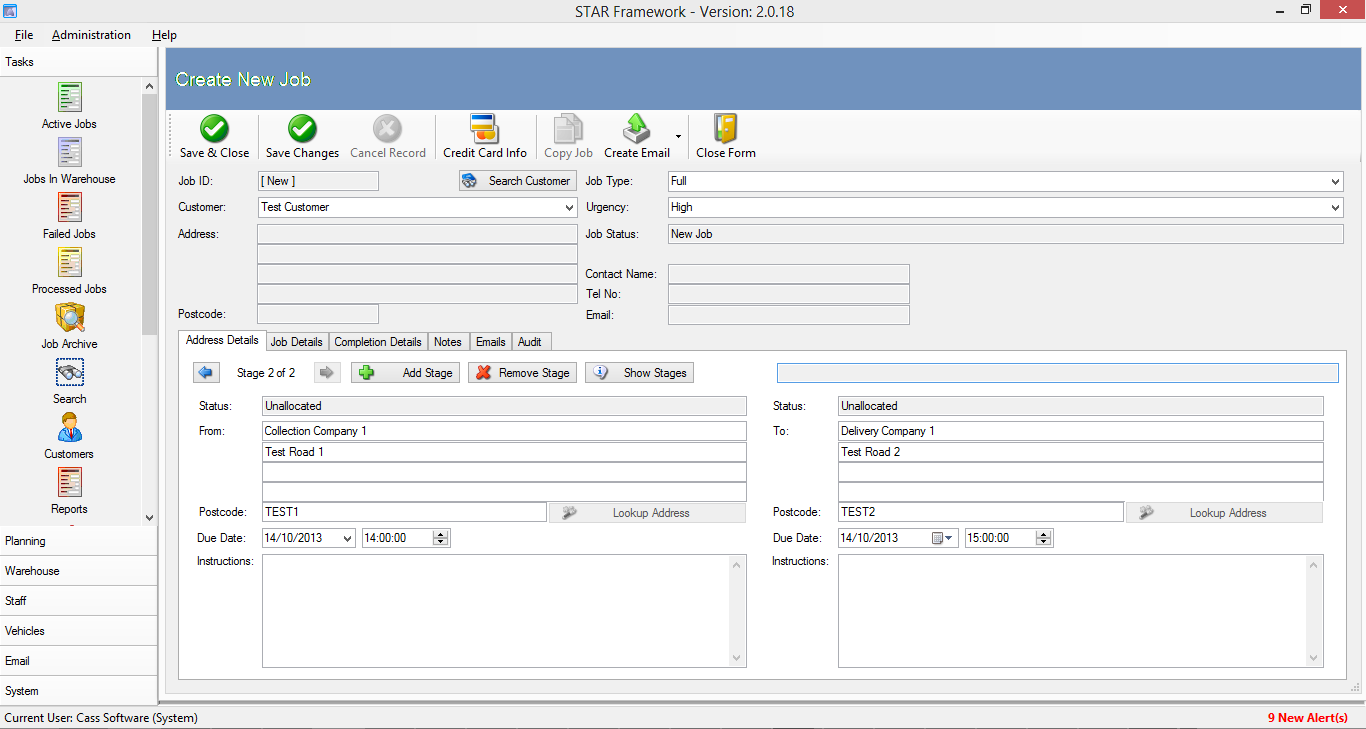Viewport: 1366px width, 729px height.
Task: Click the Tasks sidebar scroll up arrow
Action: 150,87
